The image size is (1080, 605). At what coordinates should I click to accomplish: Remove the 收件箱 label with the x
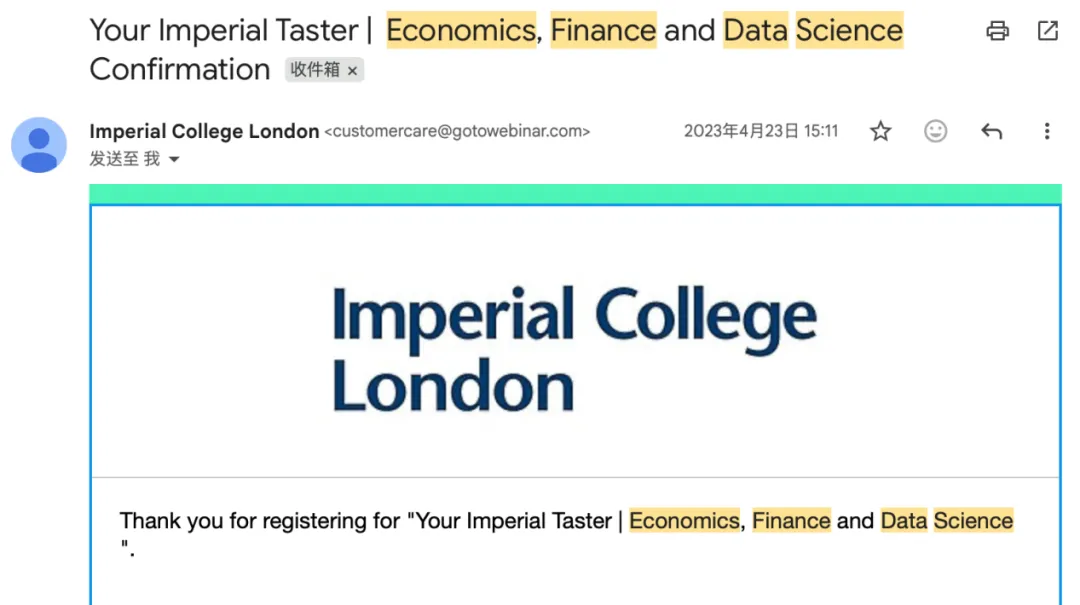[352, 70]
